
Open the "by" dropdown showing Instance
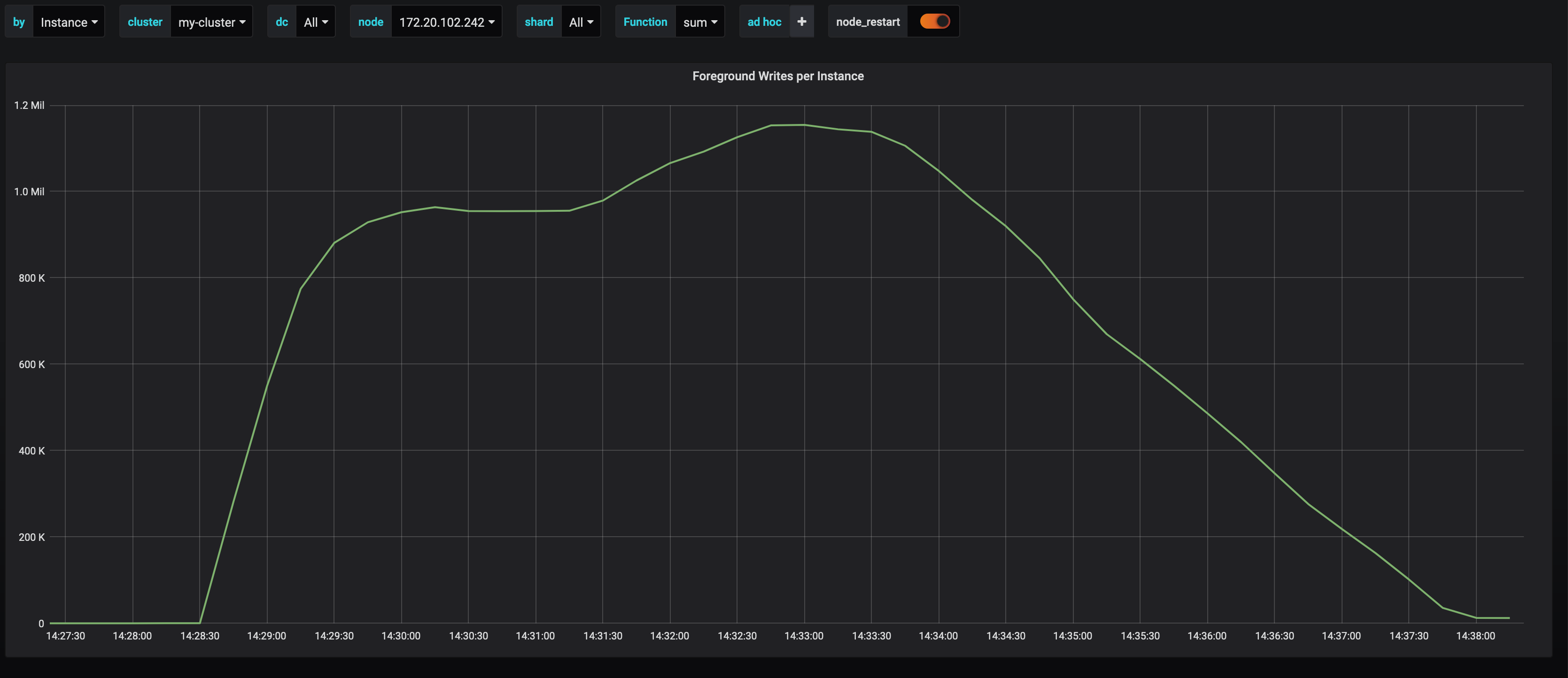click(x=68, y=21)
